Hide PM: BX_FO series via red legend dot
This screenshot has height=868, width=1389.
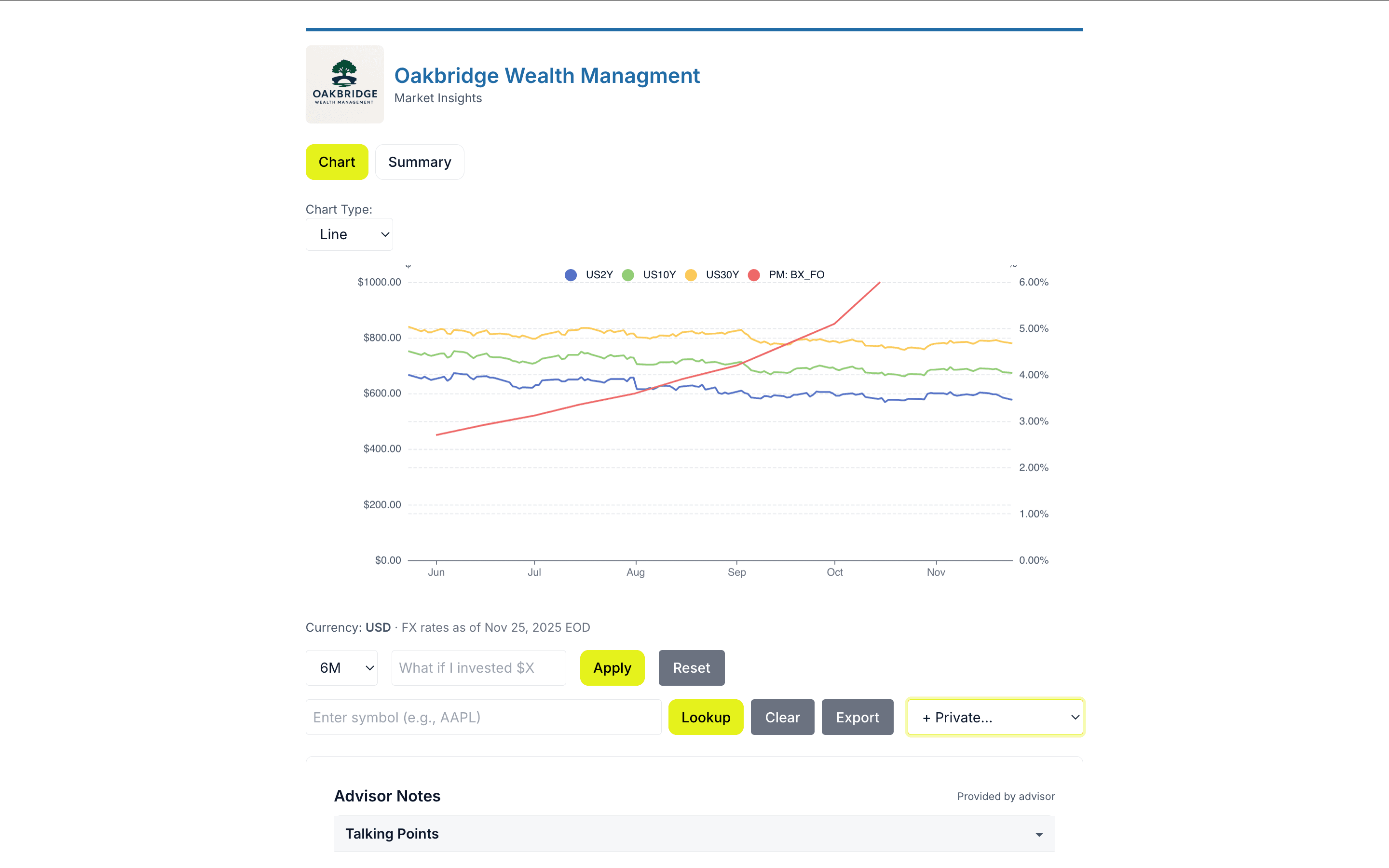pos(754,275)
